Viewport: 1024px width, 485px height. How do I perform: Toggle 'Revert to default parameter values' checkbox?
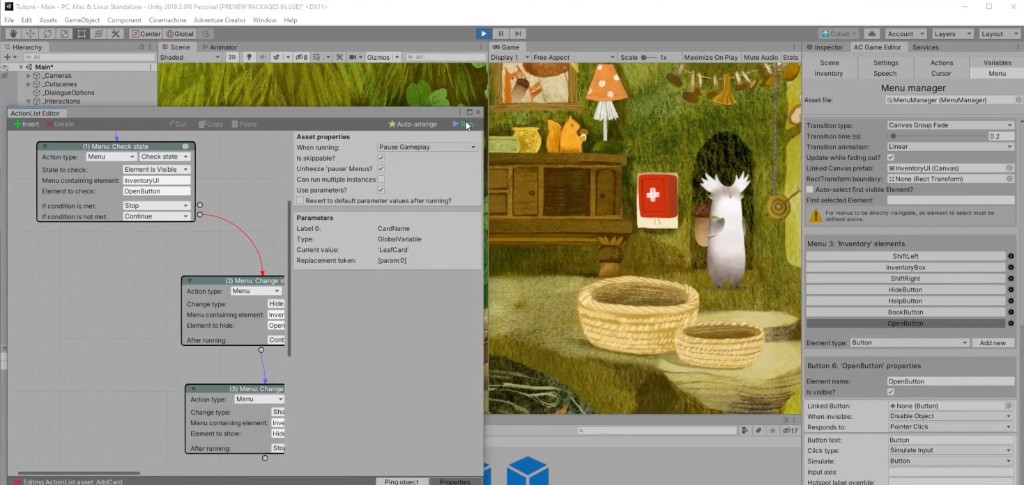point(300,200)
